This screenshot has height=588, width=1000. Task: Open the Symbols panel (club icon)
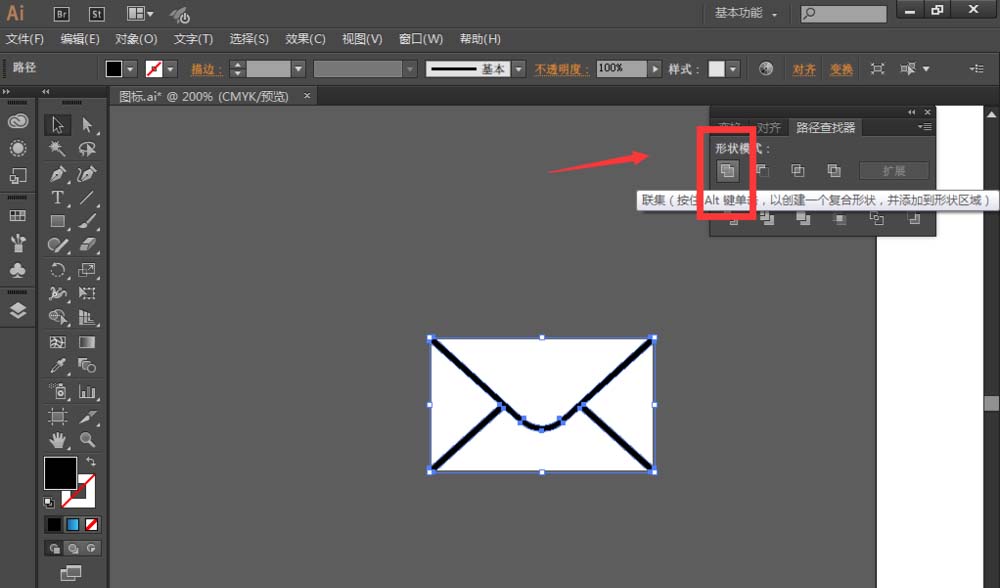pos(18,270)
